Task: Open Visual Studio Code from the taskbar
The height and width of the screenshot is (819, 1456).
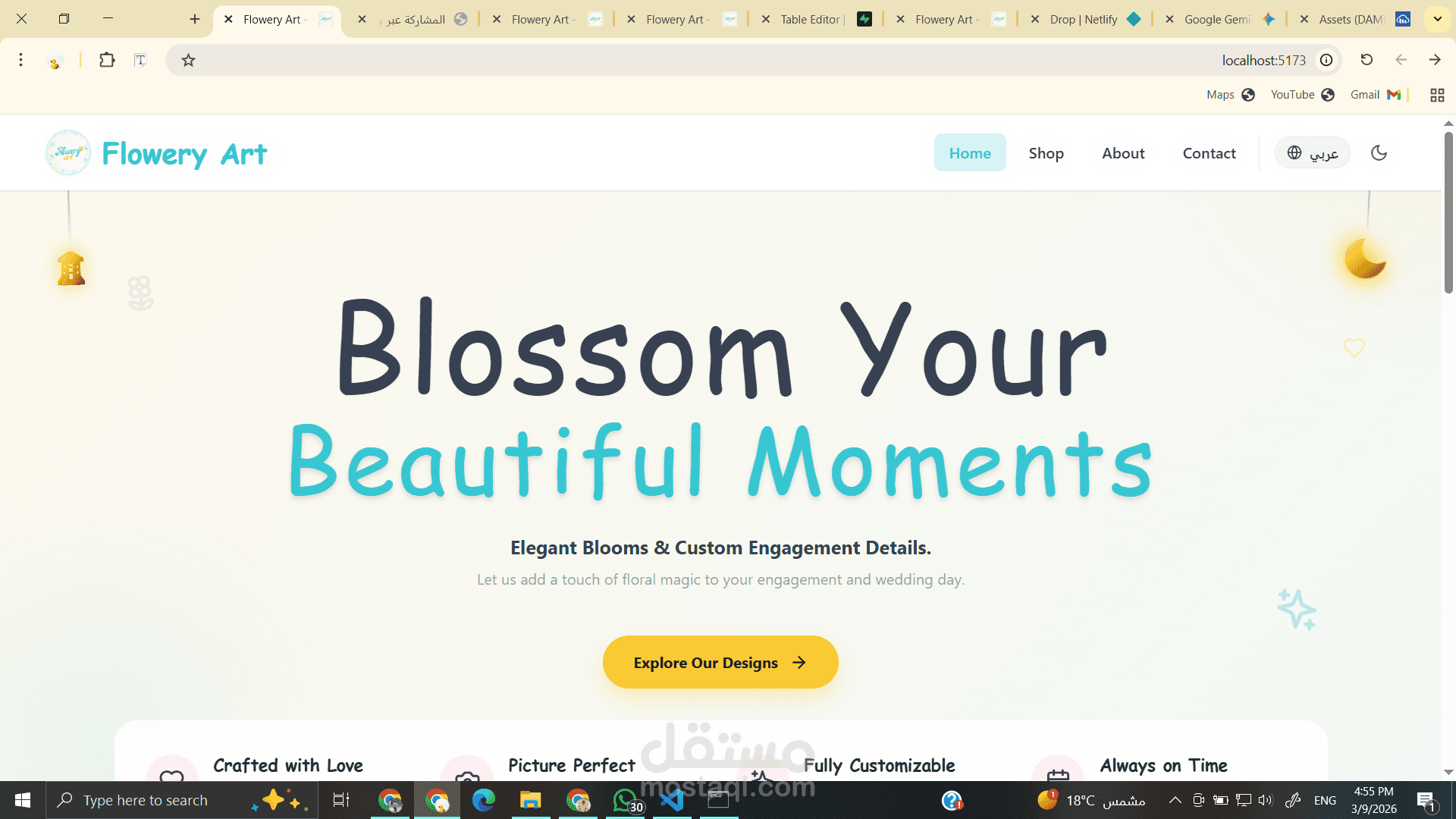Action: coord(672,800)
